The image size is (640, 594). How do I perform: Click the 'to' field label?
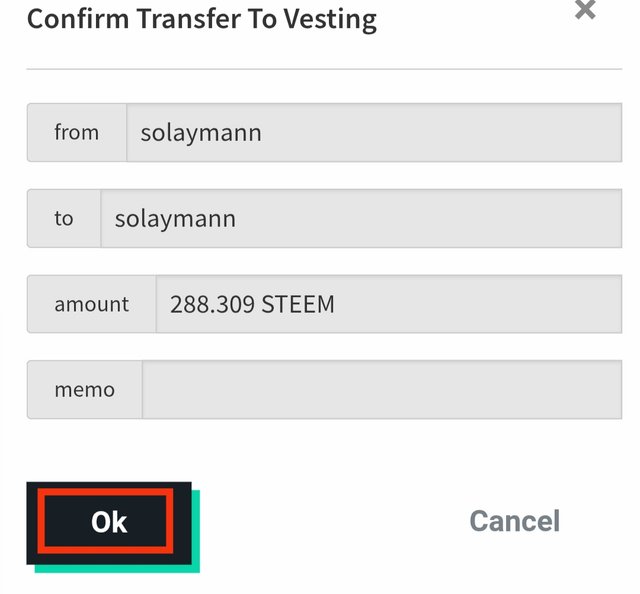[64, 218]
